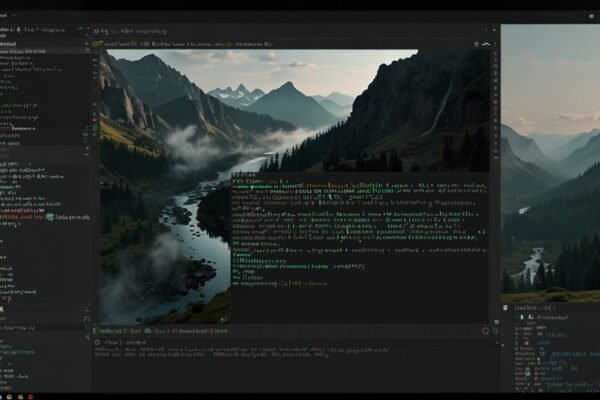Screen dimensions: 600x400
Task: Click the magnifier icon in the bottom panel header
Action: click(x=486, y=330)
